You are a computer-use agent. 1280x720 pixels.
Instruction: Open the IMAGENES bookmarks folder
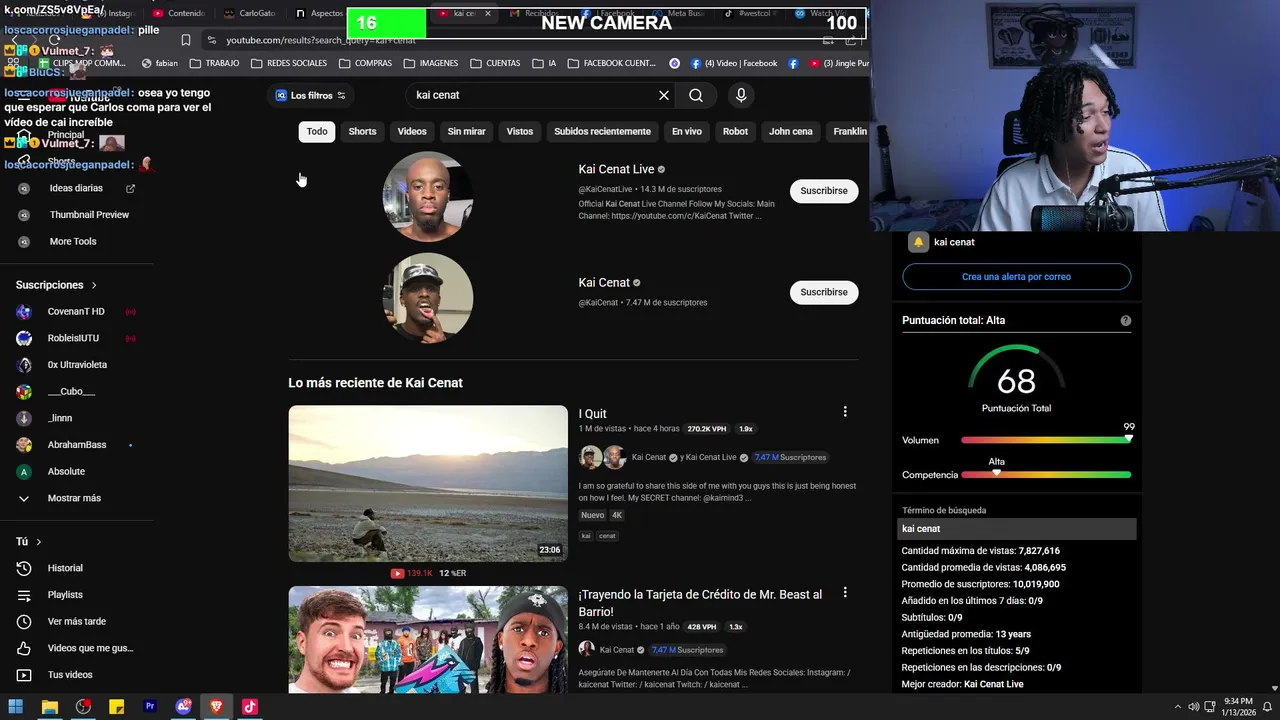click(x=430, y=63)
